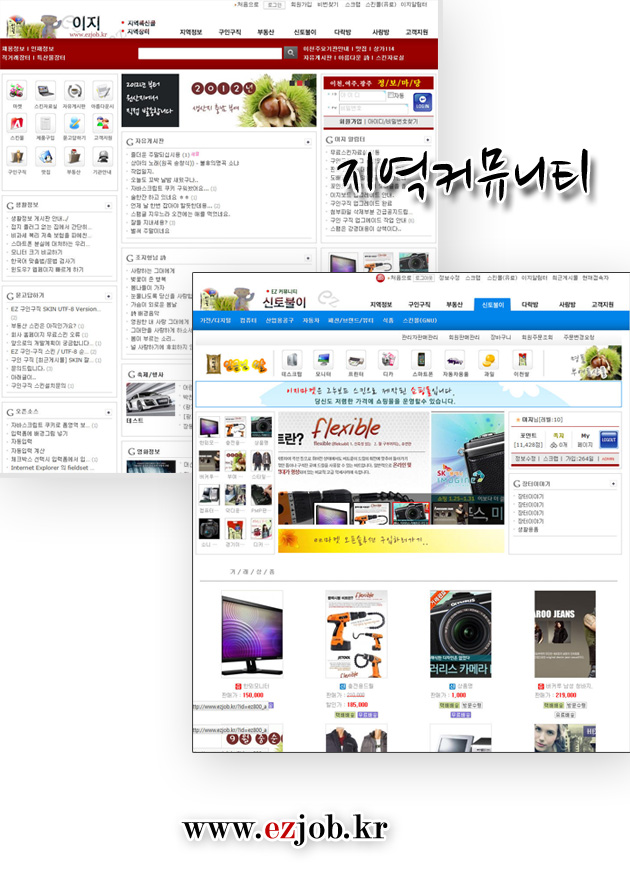Click the 정보수정 link in the shop window user box

tap(526, 458)
